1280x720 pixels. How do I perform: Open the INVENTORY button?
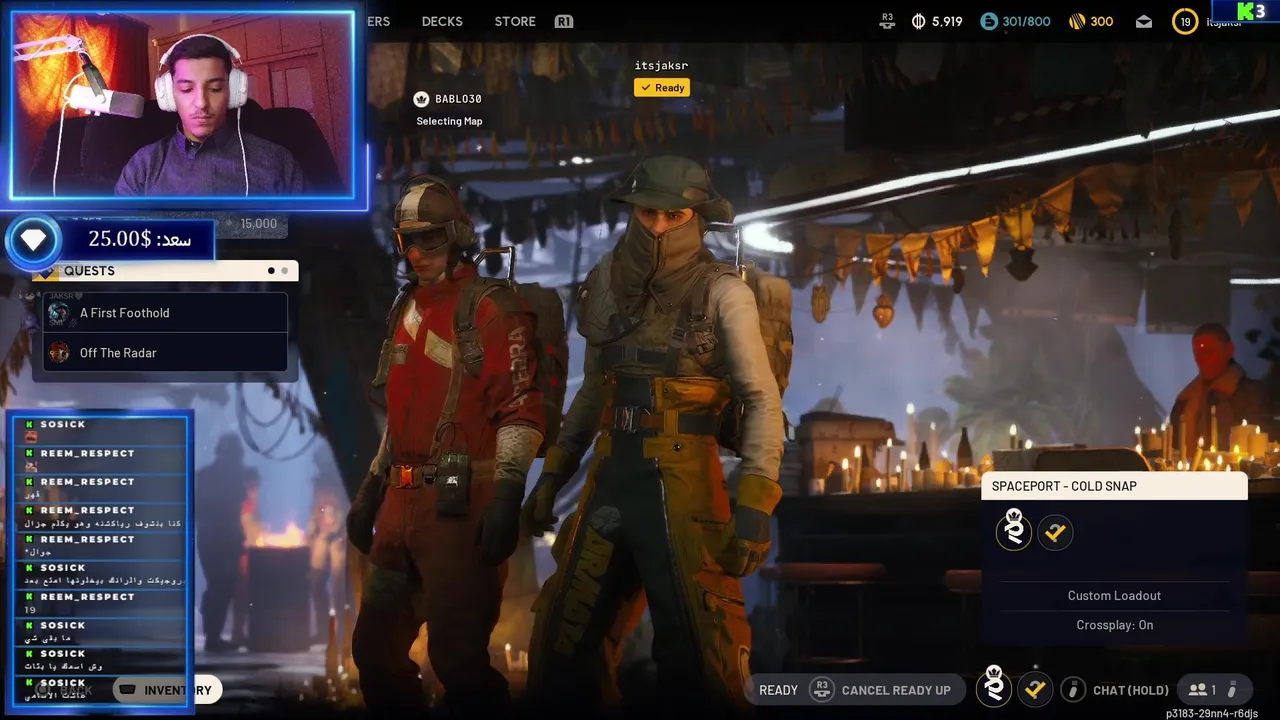167,690
